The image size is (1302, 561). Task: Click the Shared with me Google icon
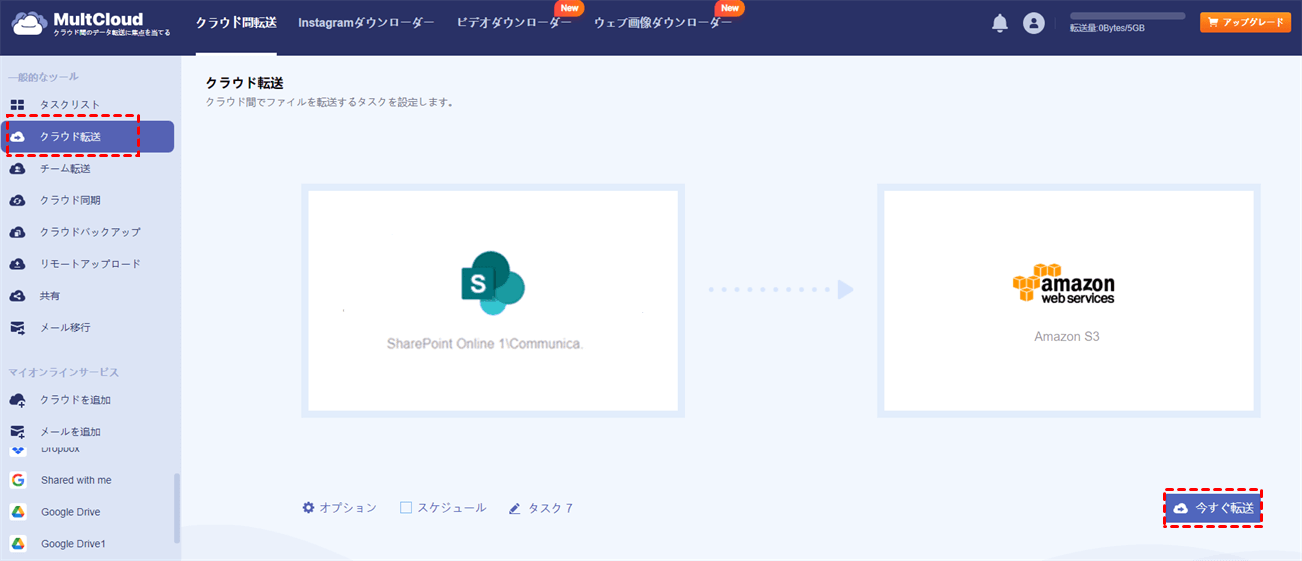18,480
